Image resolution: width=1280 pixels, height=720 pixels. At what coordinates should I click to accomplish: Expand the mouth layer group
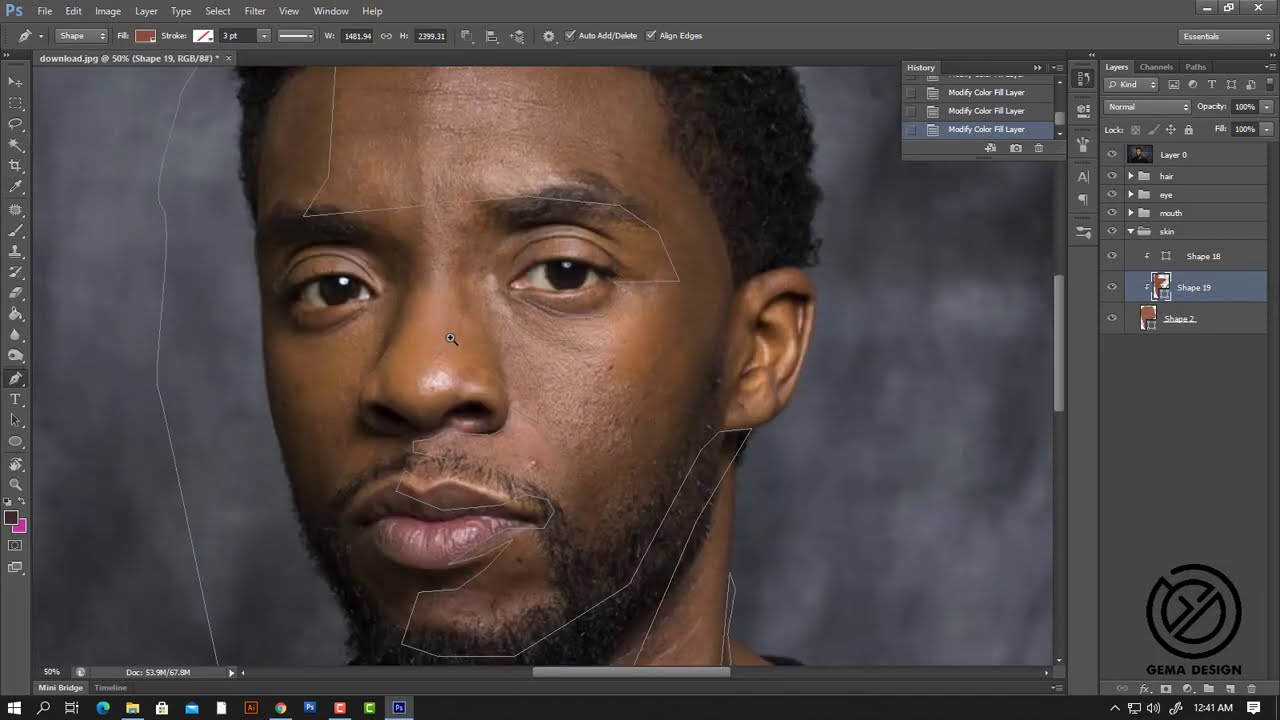point(1131,213)
